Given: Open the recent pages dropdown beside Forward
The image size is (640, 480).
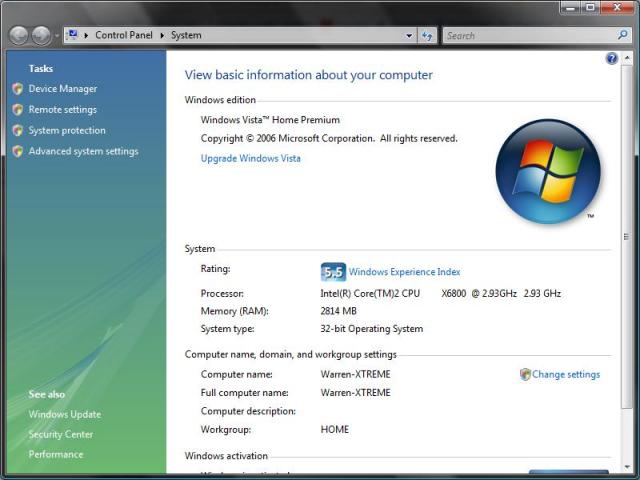Looking at the screenshot, I should pos(57,36).
